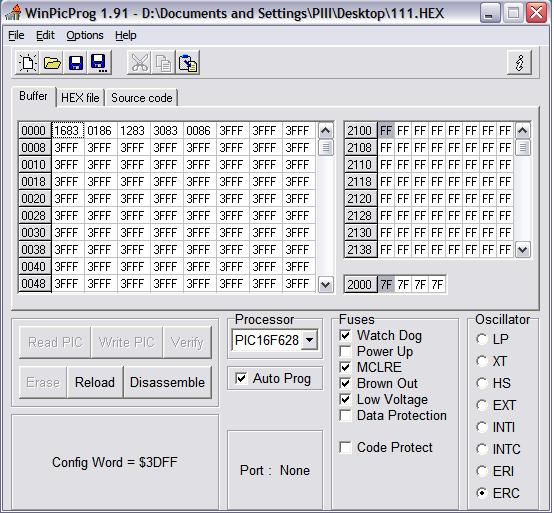
Task: Click the scissors Cut icon
Action: point(139,63)
